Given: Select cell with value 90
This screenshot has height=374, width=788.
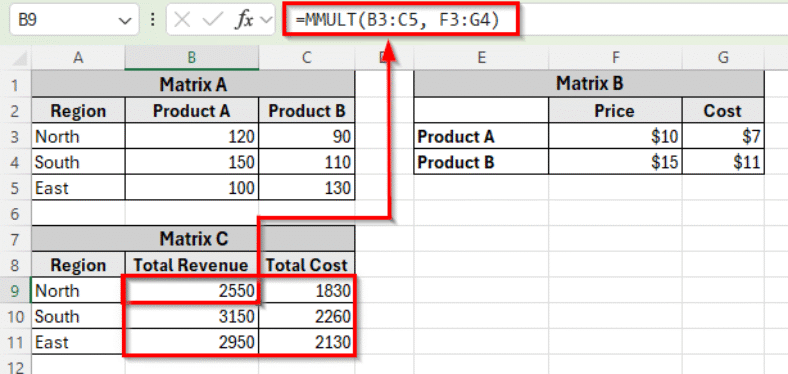Looking at the screenshot, I should (x=307, y=136).
